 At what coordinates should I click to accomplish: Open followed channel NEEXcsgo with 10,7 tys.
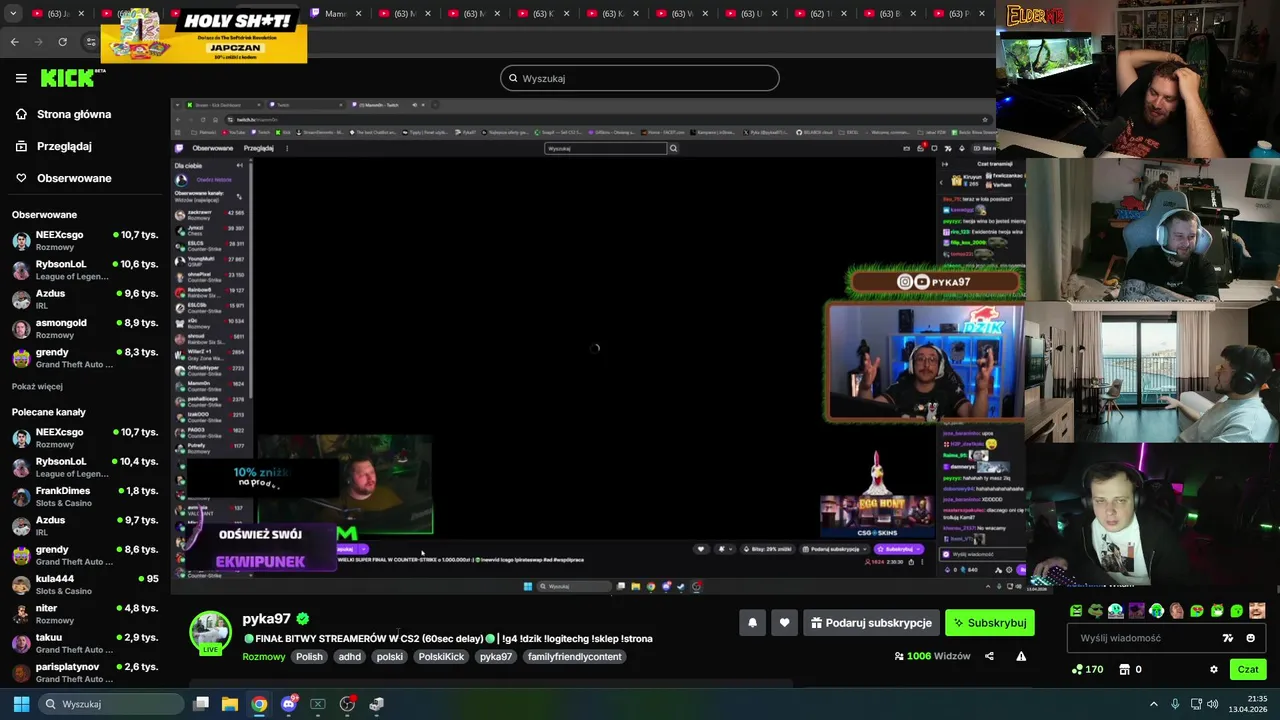pos(85,240)
